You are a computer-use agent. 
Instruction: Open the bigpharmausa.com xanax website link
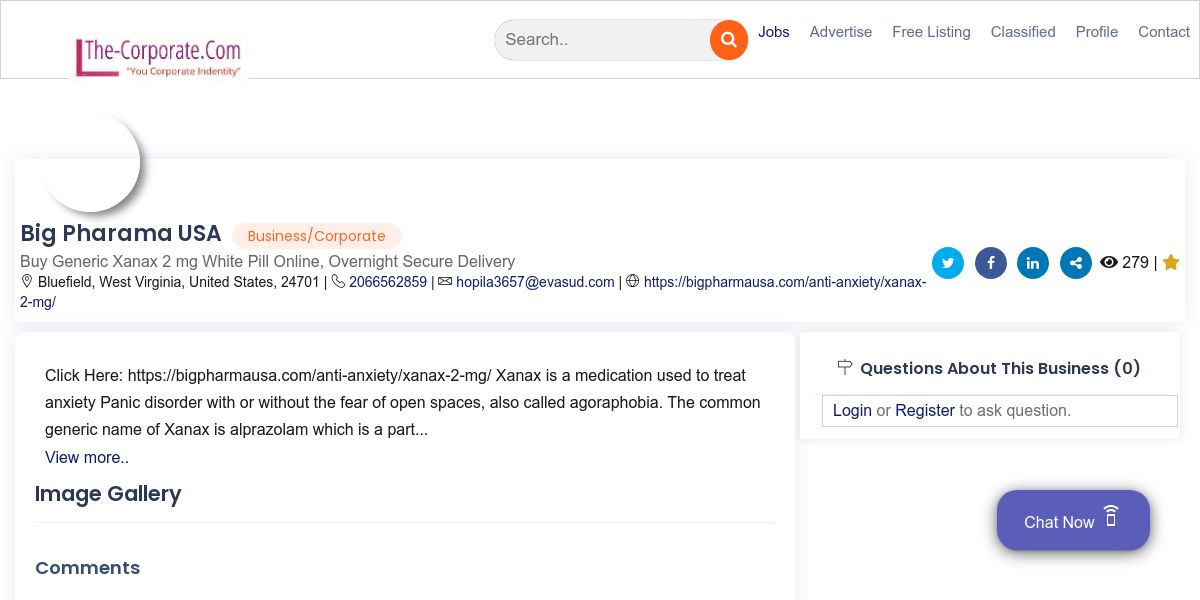pyautogui.click(x=473, y=292)
